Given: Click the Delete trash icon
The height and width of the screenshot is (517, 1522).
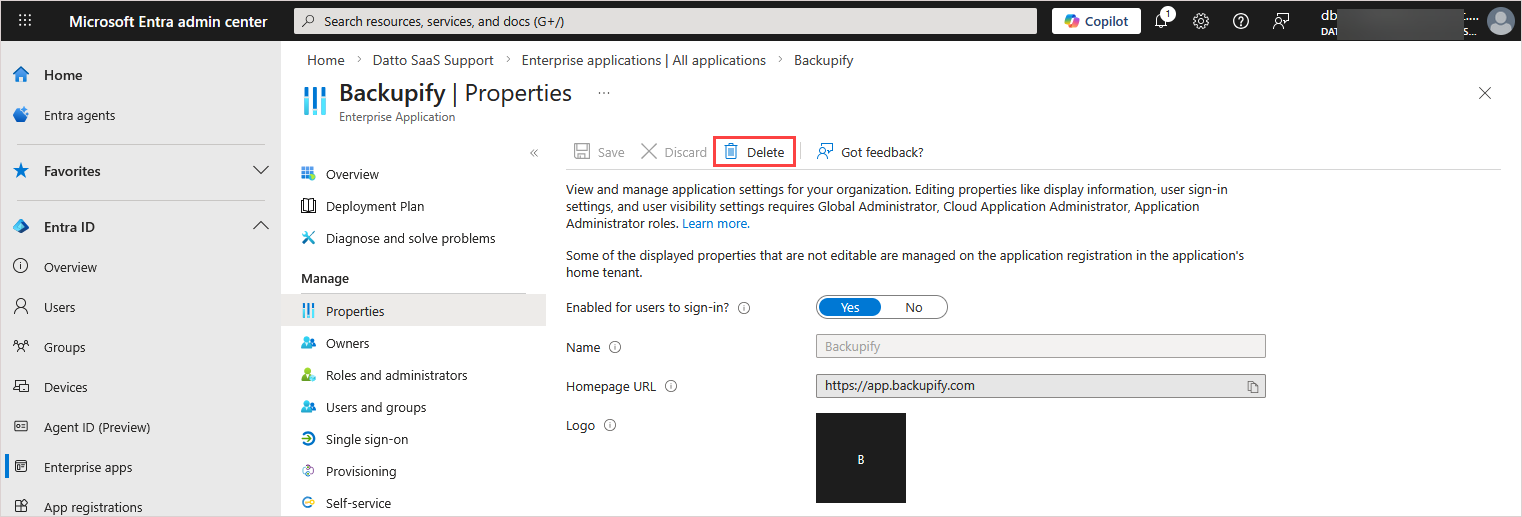Looking at the screenshot, I should pos(731,152).
